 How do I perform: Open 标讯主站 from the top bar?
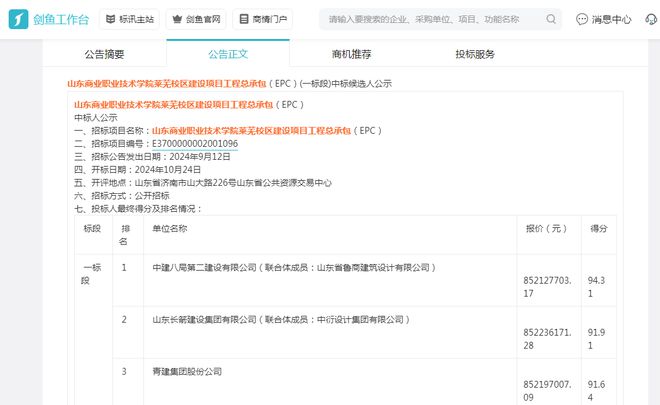(129, 19)
